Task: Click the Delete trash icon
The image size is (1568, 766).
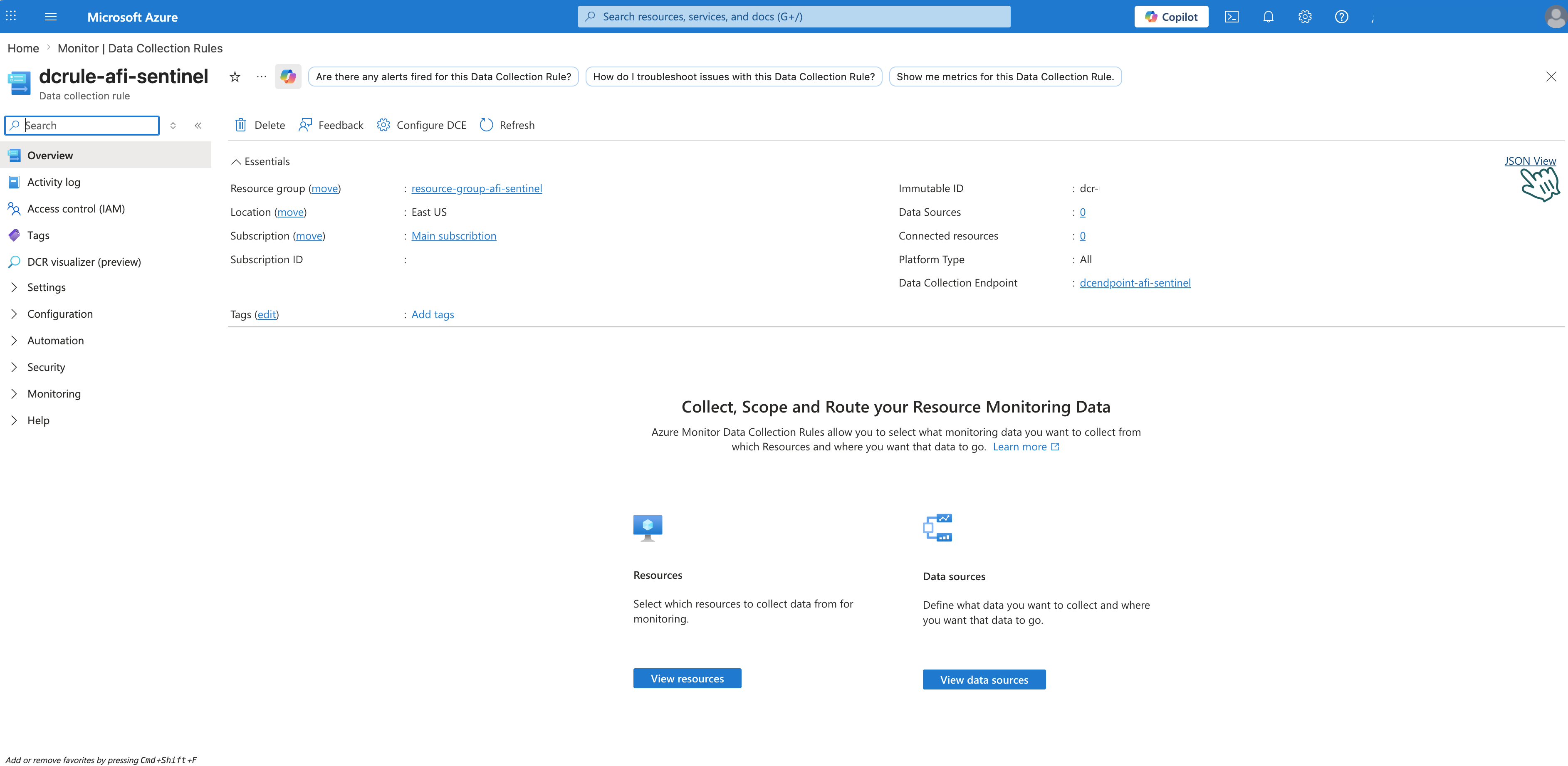Action: (x=240, y=125)
